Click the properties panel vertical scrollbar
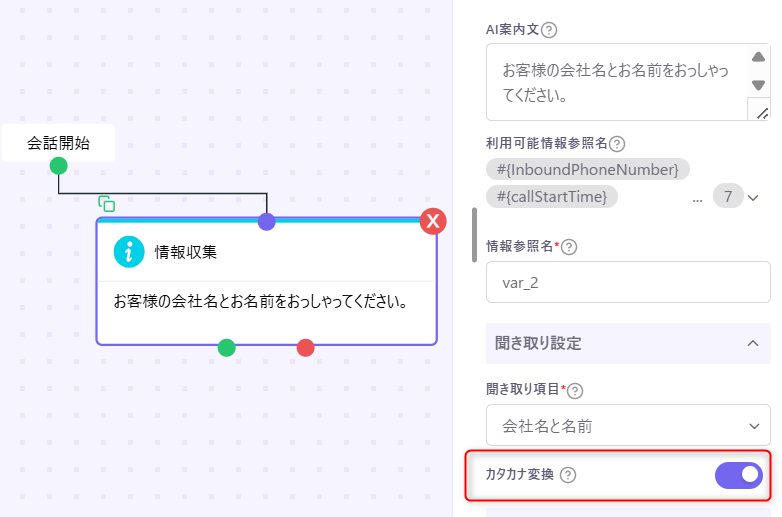Viewport: 782px width, 517px height. (x=475, y=234)
